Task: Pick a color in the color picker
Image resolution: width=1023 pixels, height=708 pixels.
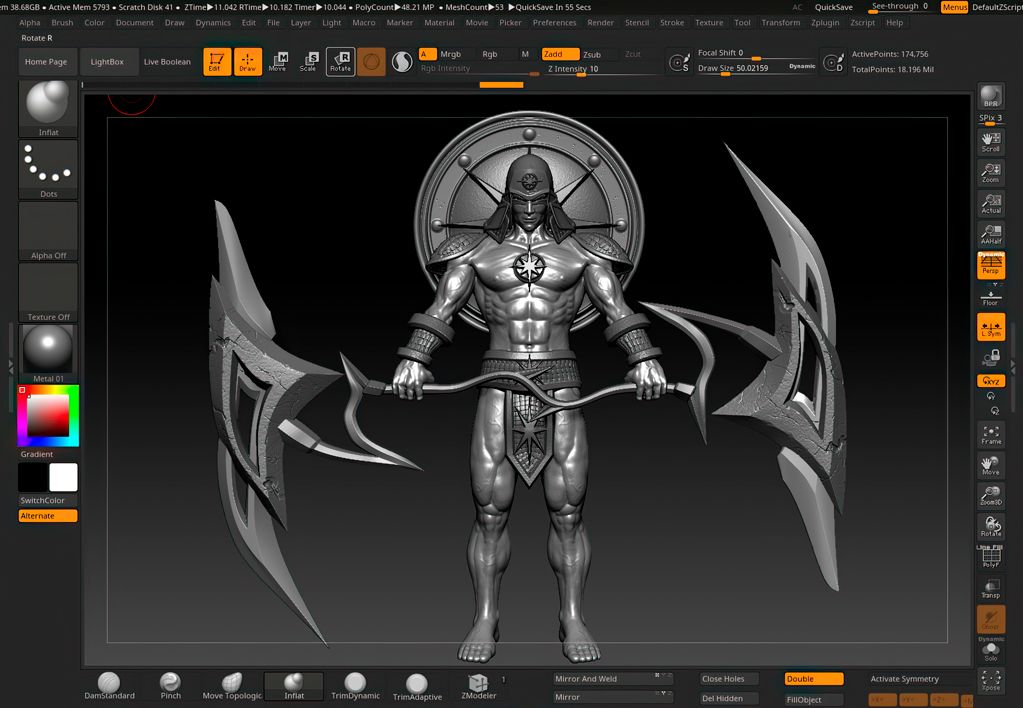Action: [x=48, y=416]
